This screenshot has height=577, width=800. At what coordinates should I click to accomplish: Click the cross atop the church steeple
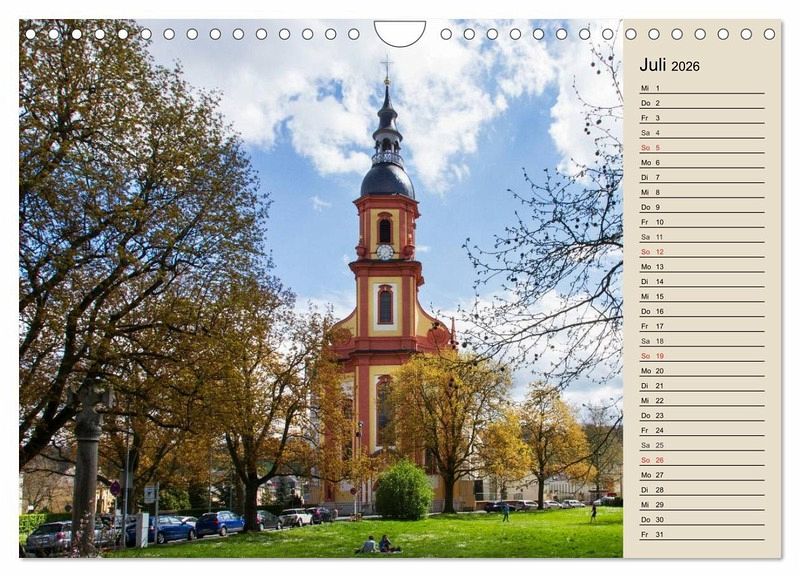click(x=386, y=68)
